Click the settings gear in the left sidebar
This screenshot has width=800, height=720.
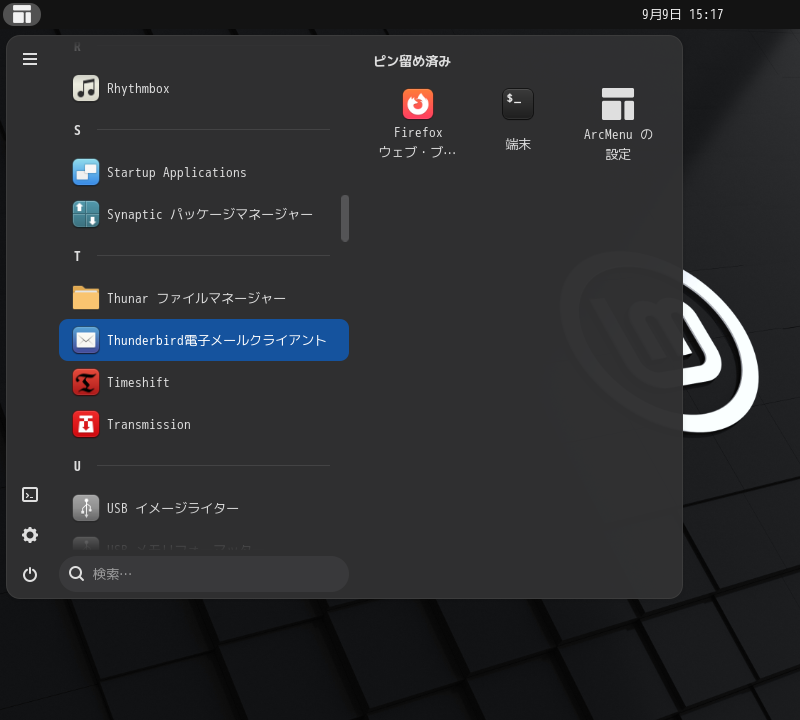coord(30,535)
